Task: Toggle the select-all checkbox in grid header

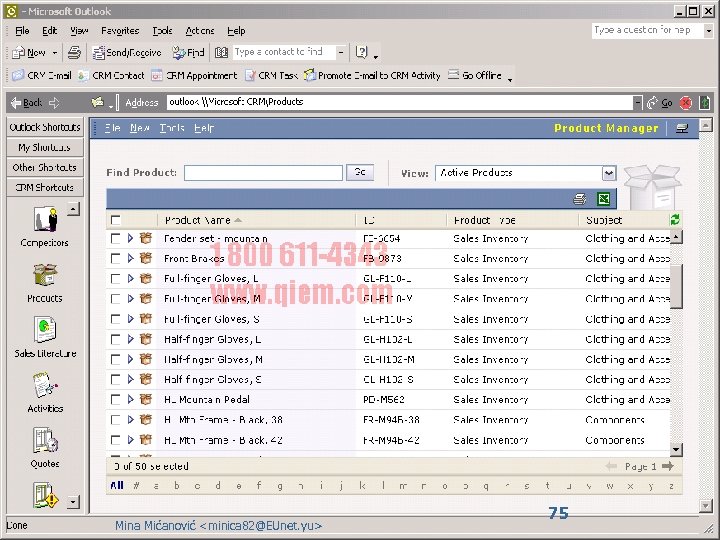Action: tap(116, 220)
